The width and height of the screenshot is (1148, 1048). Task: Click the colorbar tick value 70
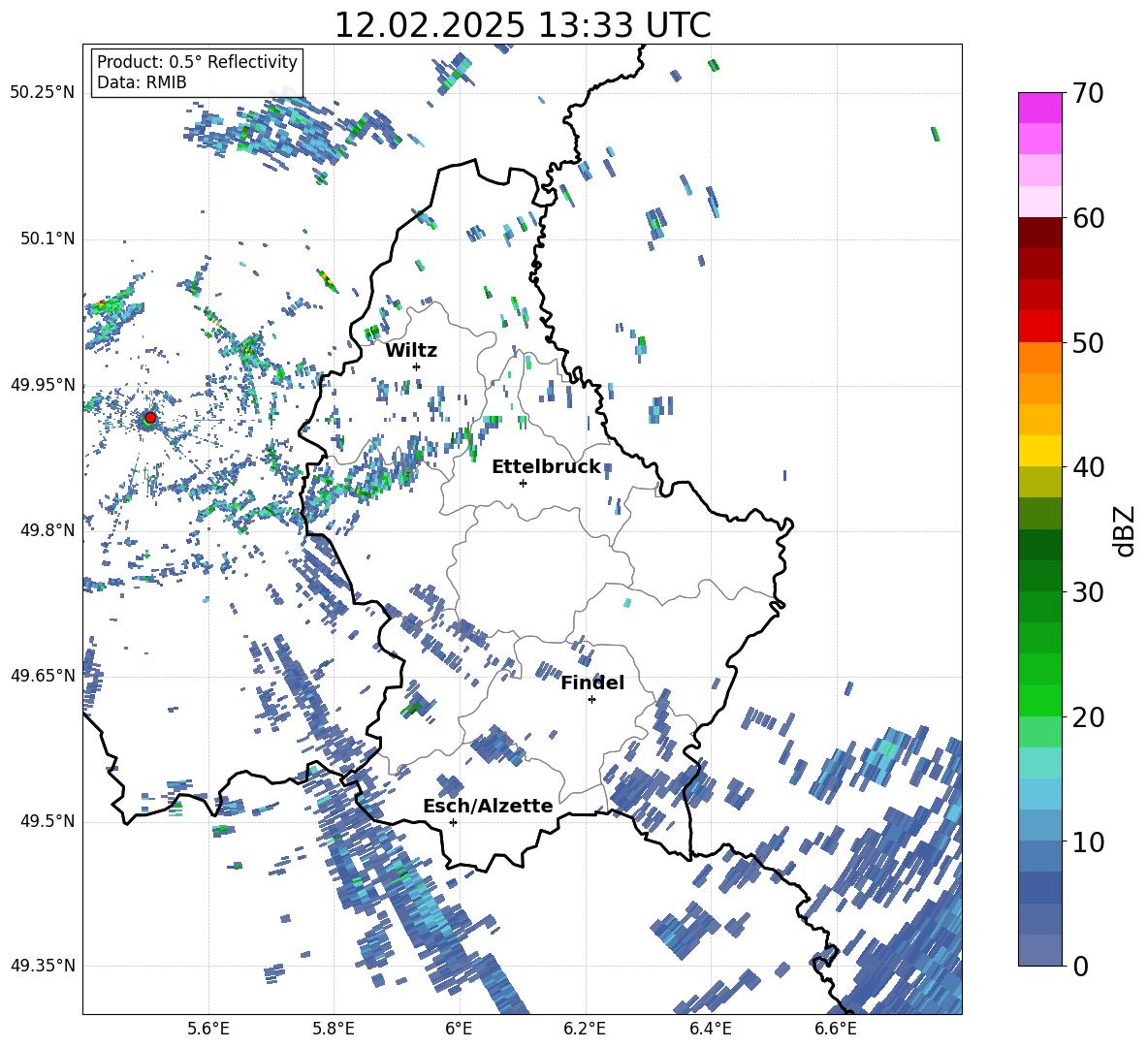click(x=1088, y=93)
